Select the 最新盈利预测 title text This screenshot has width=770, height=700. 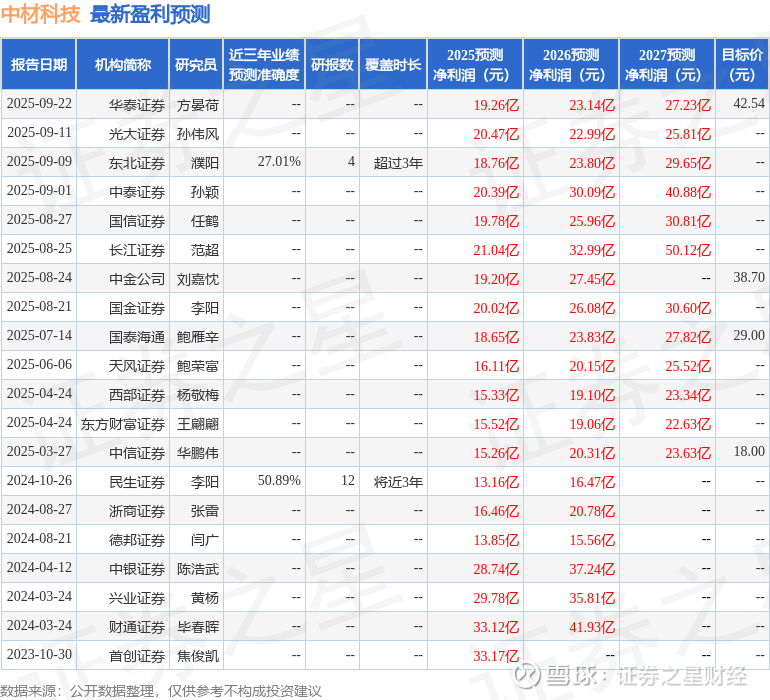pyautogui.click(x=150, y=14)
